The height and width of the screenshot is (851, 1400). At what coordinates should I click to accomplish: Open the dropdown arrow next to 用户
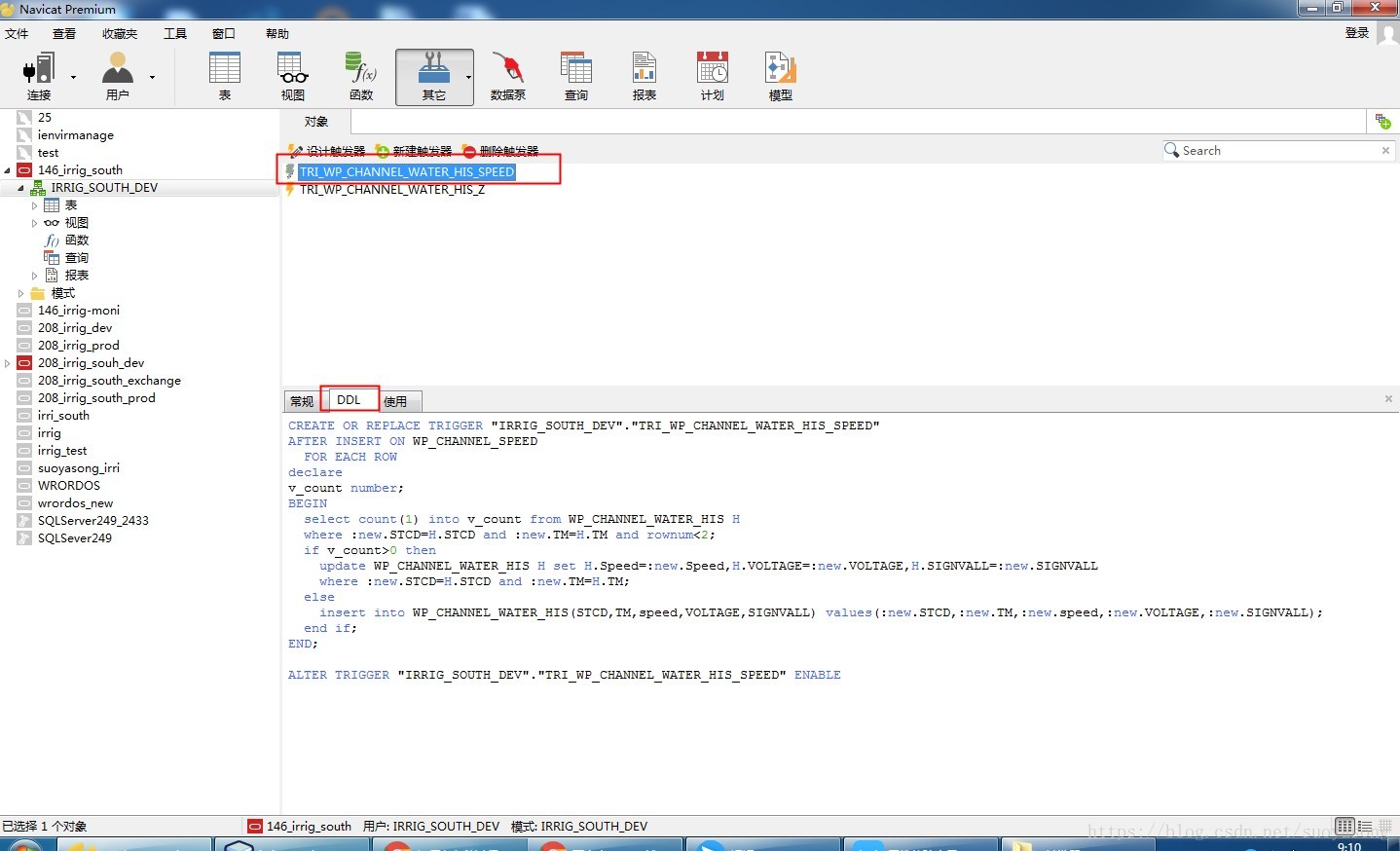tap(152, 77)
